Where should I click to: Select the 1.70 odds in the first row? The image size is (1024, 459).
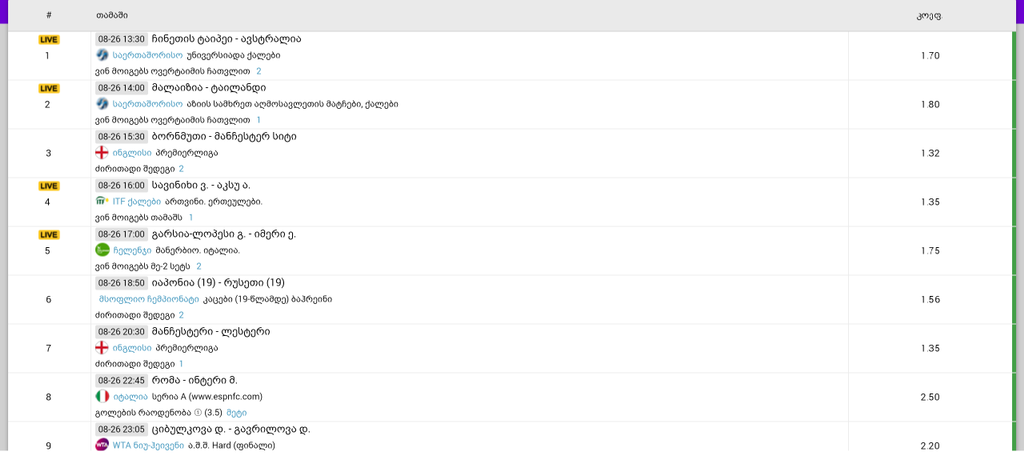point(930,55)
